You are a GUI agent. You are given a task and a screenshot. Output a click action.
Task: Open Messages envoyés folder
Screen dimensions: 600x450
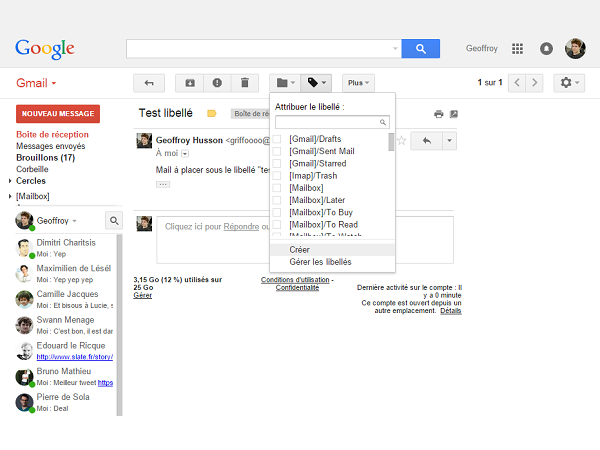click(51, 146)
